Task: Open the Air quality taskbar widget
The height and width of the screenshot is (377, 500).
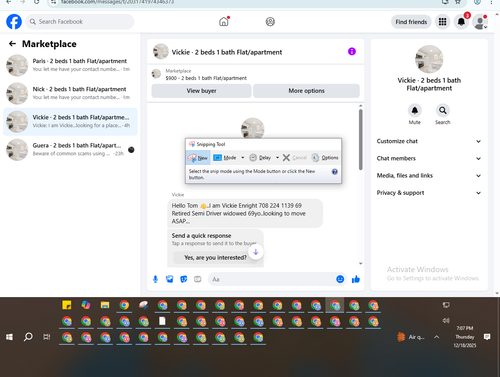Action: coord(411,337)
